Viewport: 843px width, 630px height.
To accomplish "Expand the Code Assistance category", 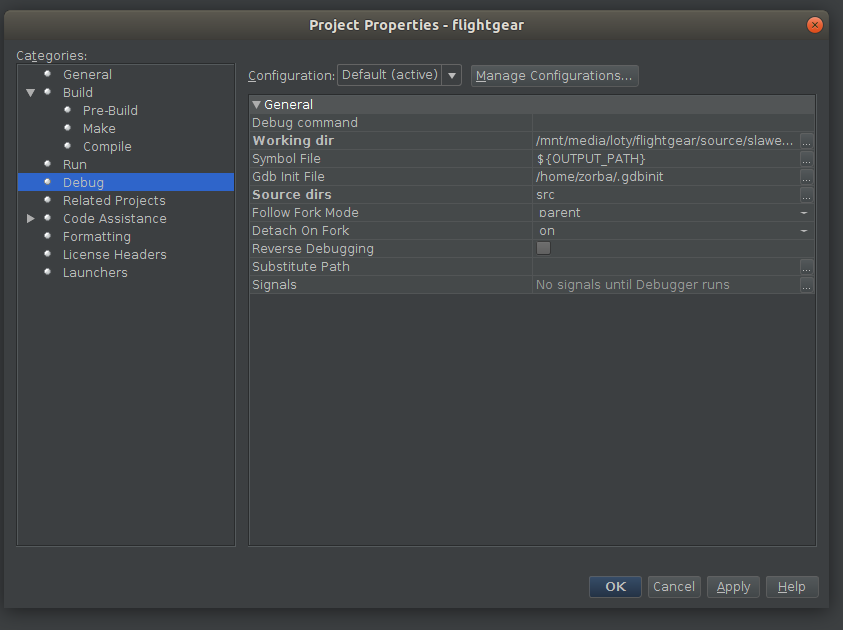I will tap(31, 219).
